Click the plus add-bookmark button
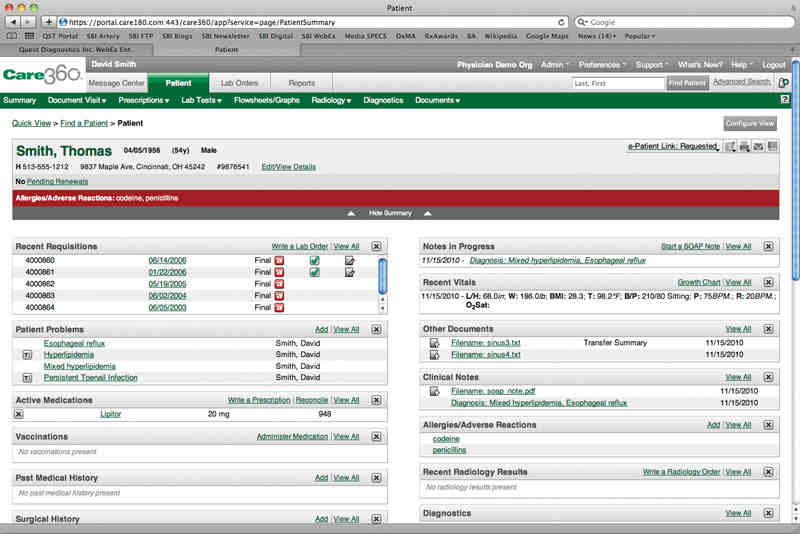The width and height of the screenshot is (800, 534). 48,22
